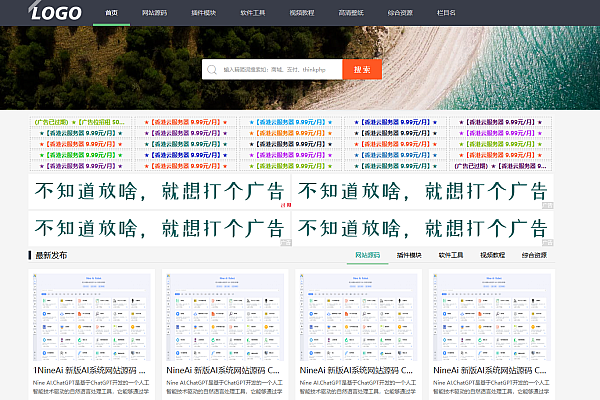The image size is (600, 400).
Task: Open the banner ad marked with red 过期
Action: (160, 191)
